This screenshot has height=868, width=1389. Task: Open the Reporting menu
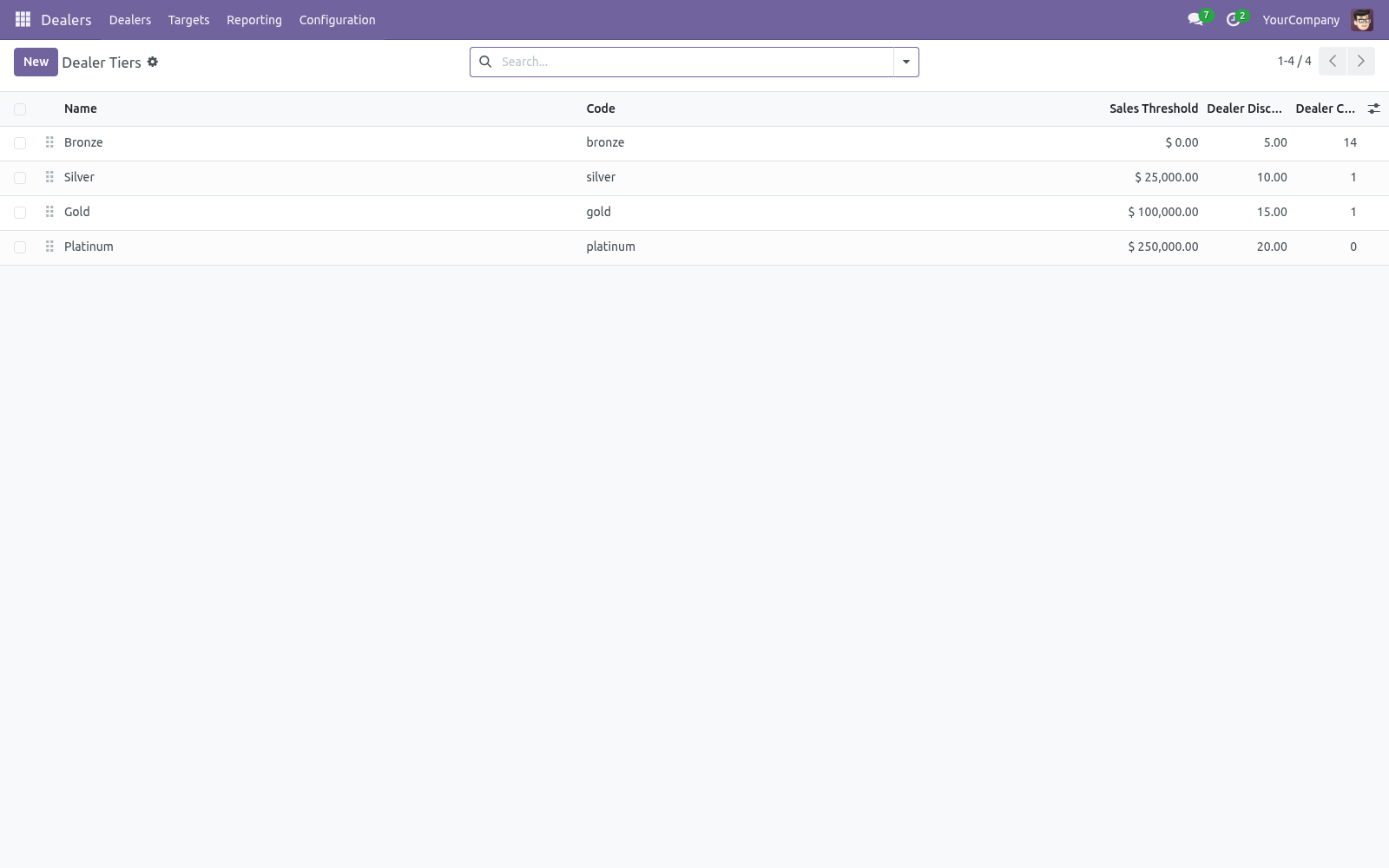(254, 20)
